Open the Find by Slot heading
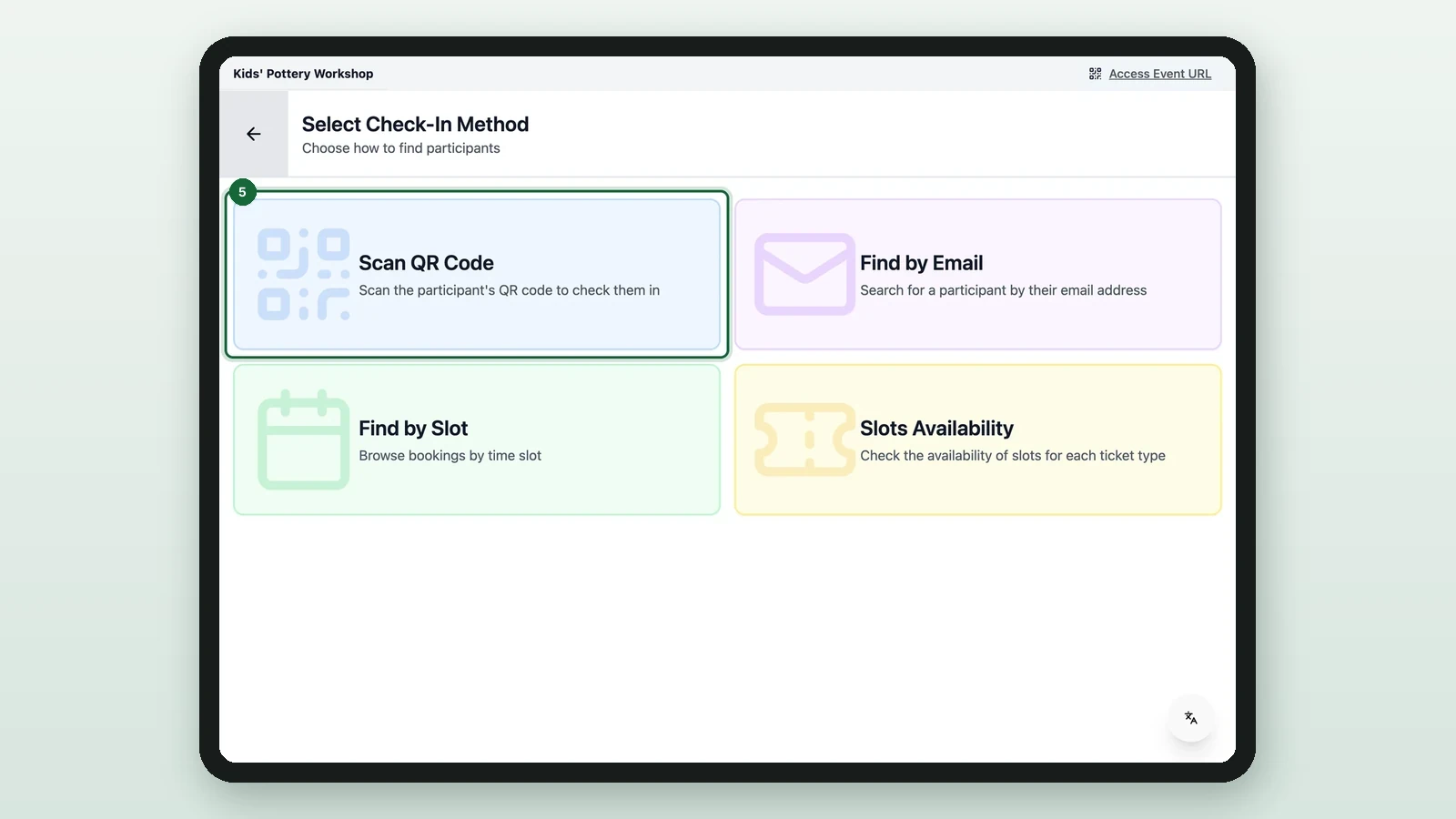 point(413,429)
